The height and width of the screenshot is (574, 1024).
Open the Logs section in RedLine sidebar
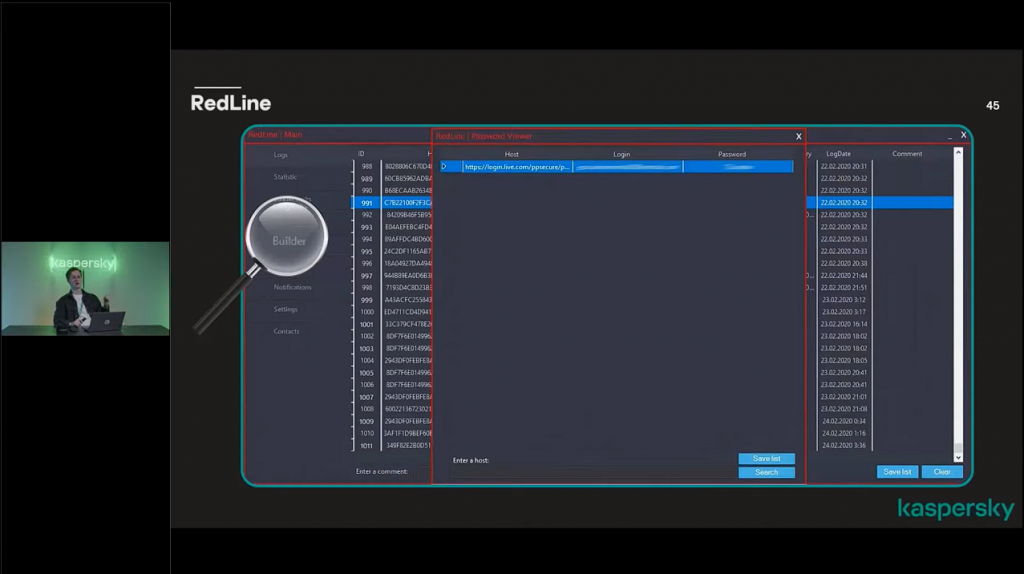pyautogui.click(x=280, y=155)
